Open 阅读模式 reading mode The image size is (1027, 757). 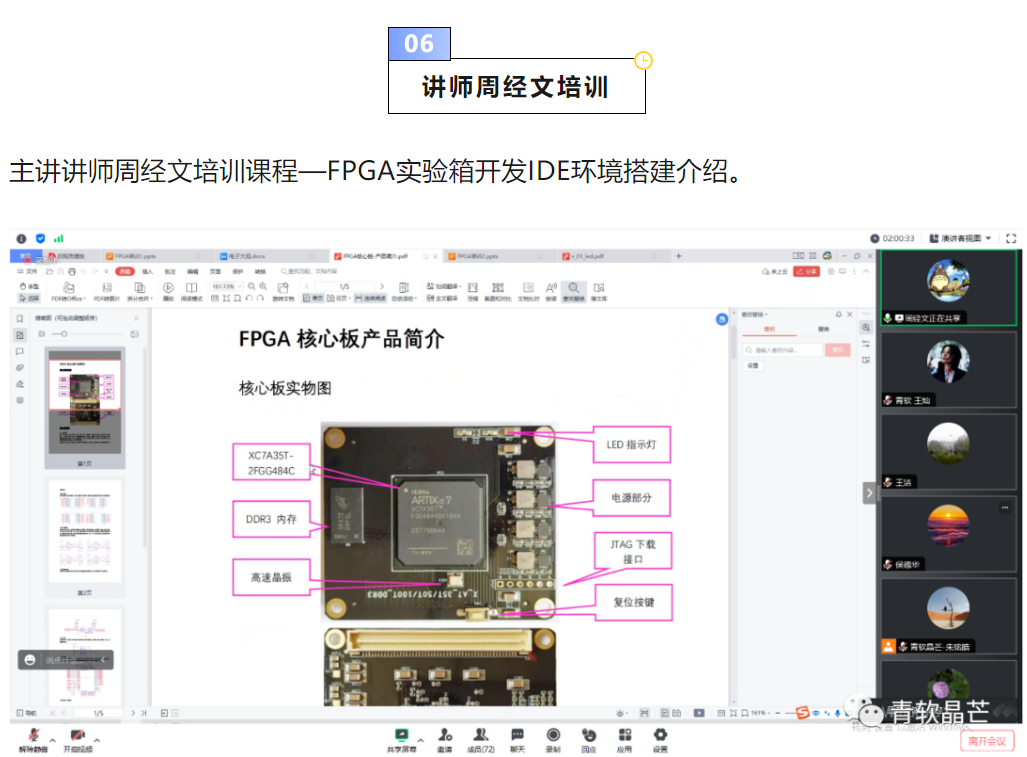pyautogui.click(x=191, y=292)
